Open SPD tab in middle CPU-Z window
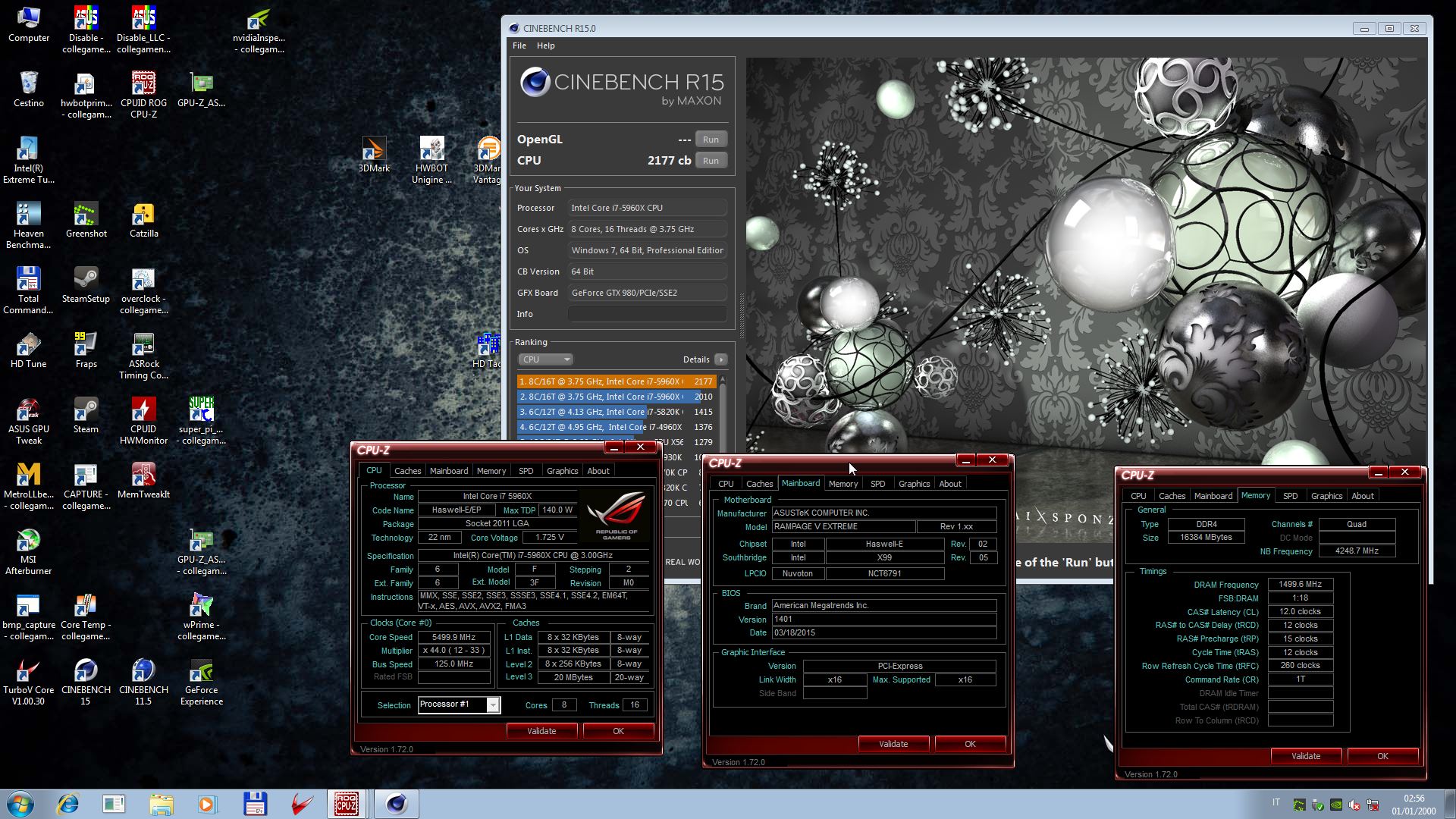Screen dimensions: 1456x819 (x=877, y=484)
